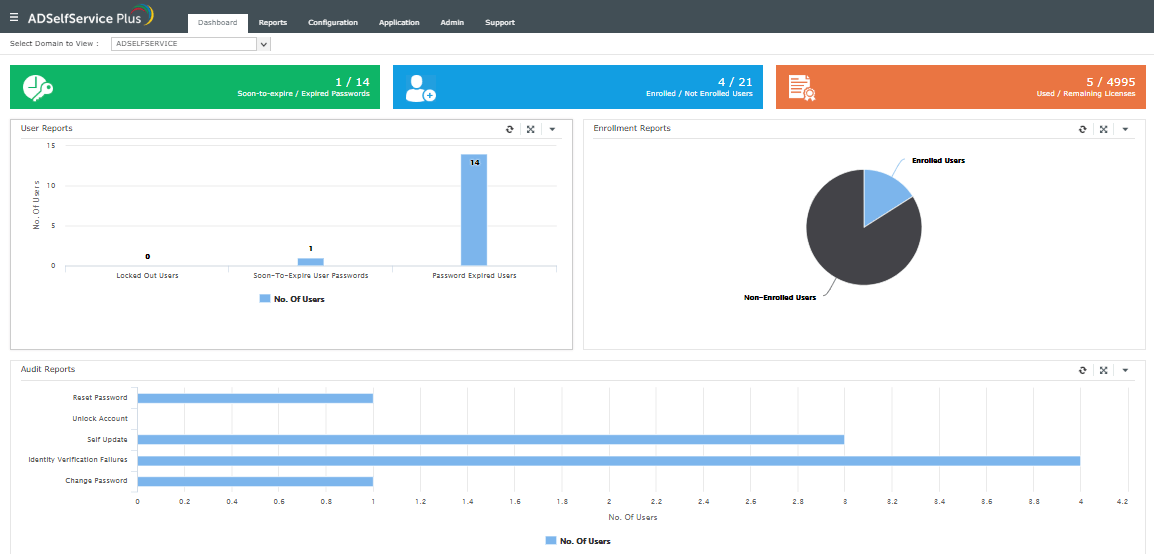
Task: Toggle No. Of Users legend in User Reports
Action: point(292,299)
